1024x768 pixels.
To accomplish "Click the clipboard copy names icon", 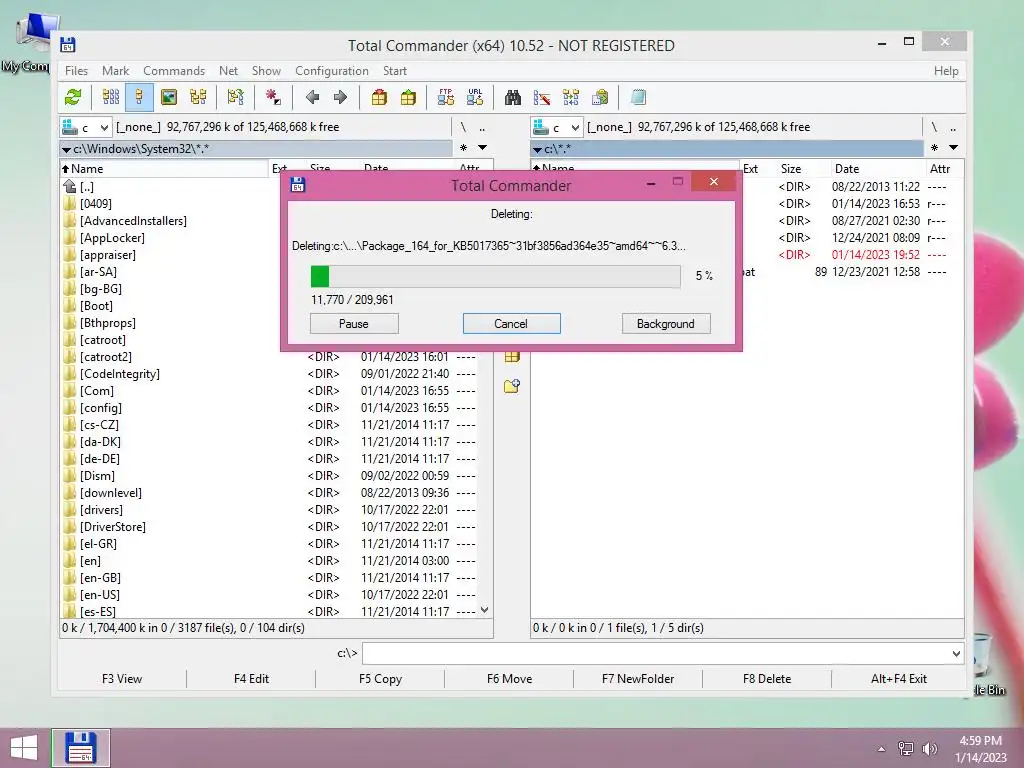I will click(x=600, y=98).
